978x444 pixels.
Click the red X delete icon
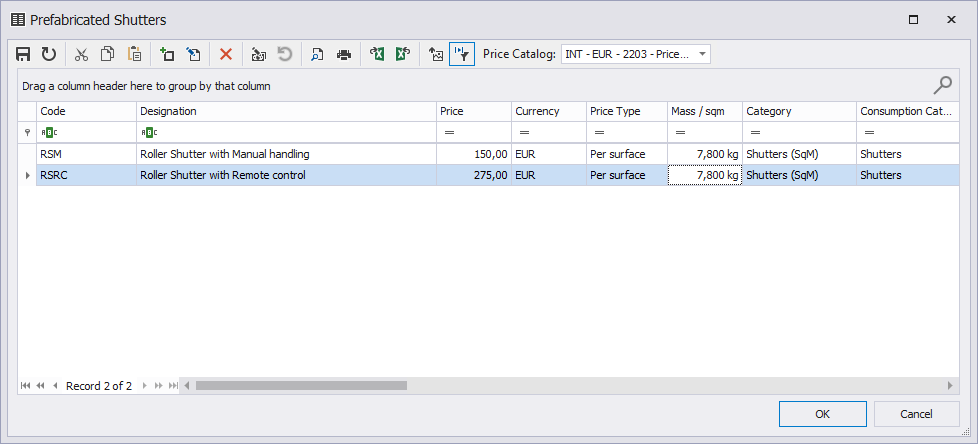(x=226, y=54)
